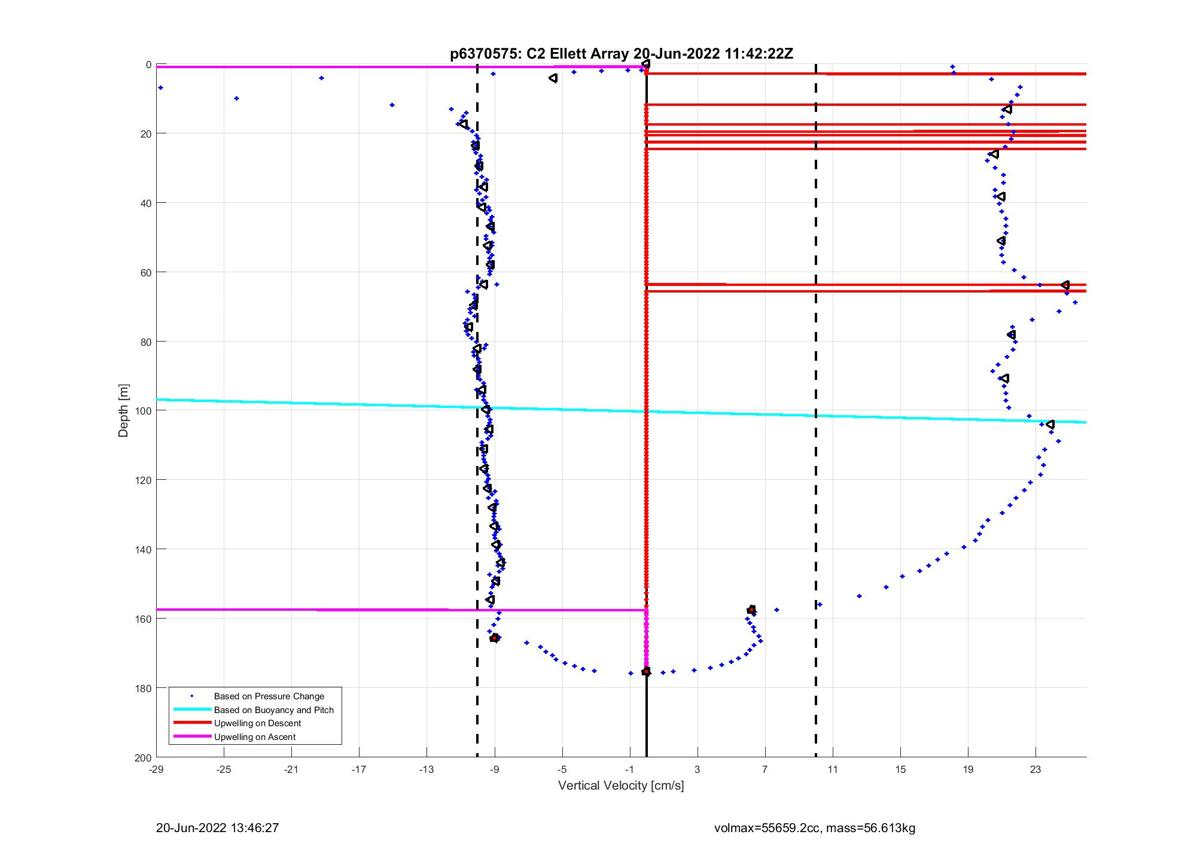
Task: Pick the red line sample in legend
Action: (x=190, y=723)
